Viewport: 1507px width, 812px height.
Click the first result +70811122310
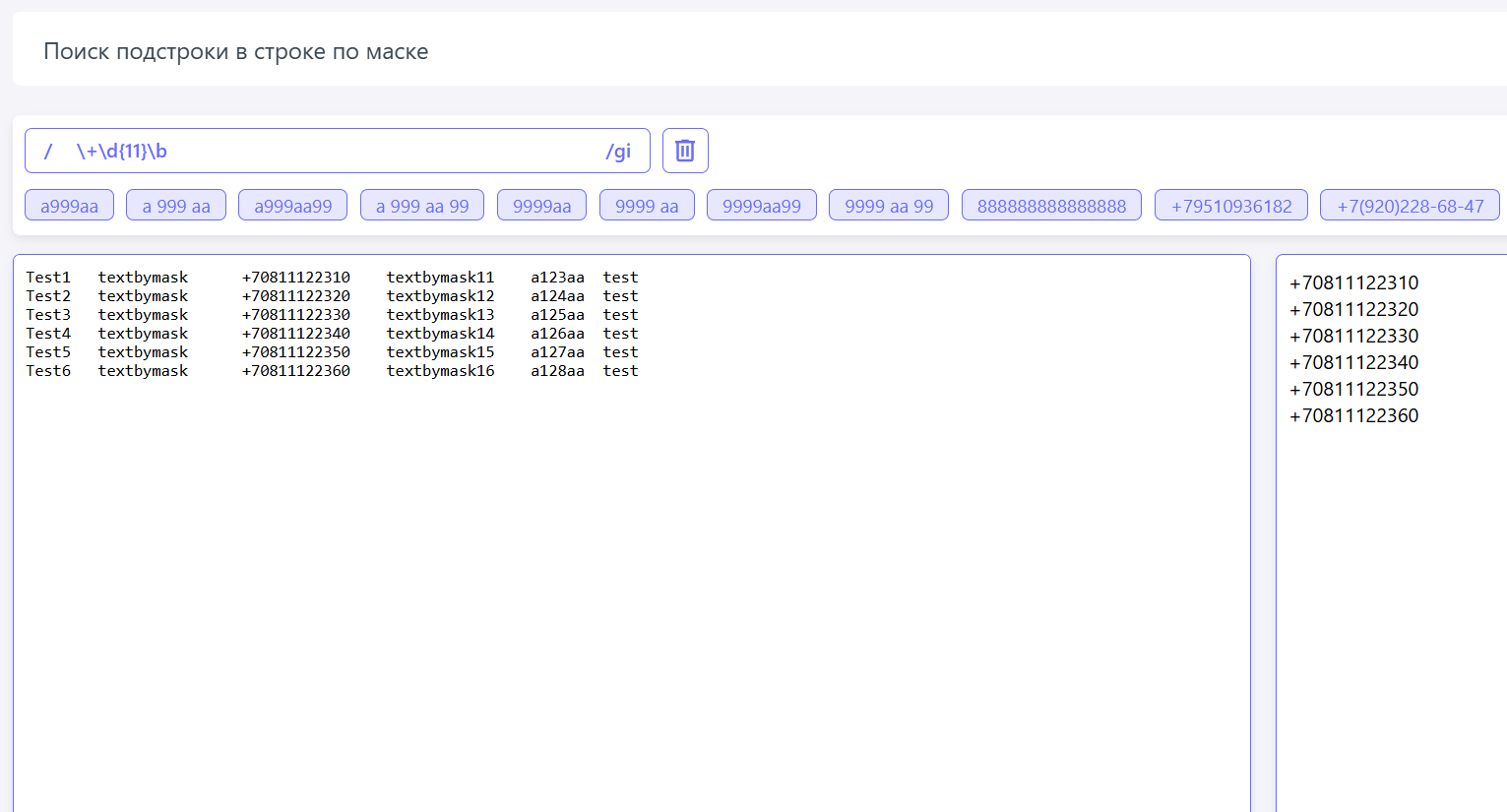pyautogui.click(x=1353, y=282)
